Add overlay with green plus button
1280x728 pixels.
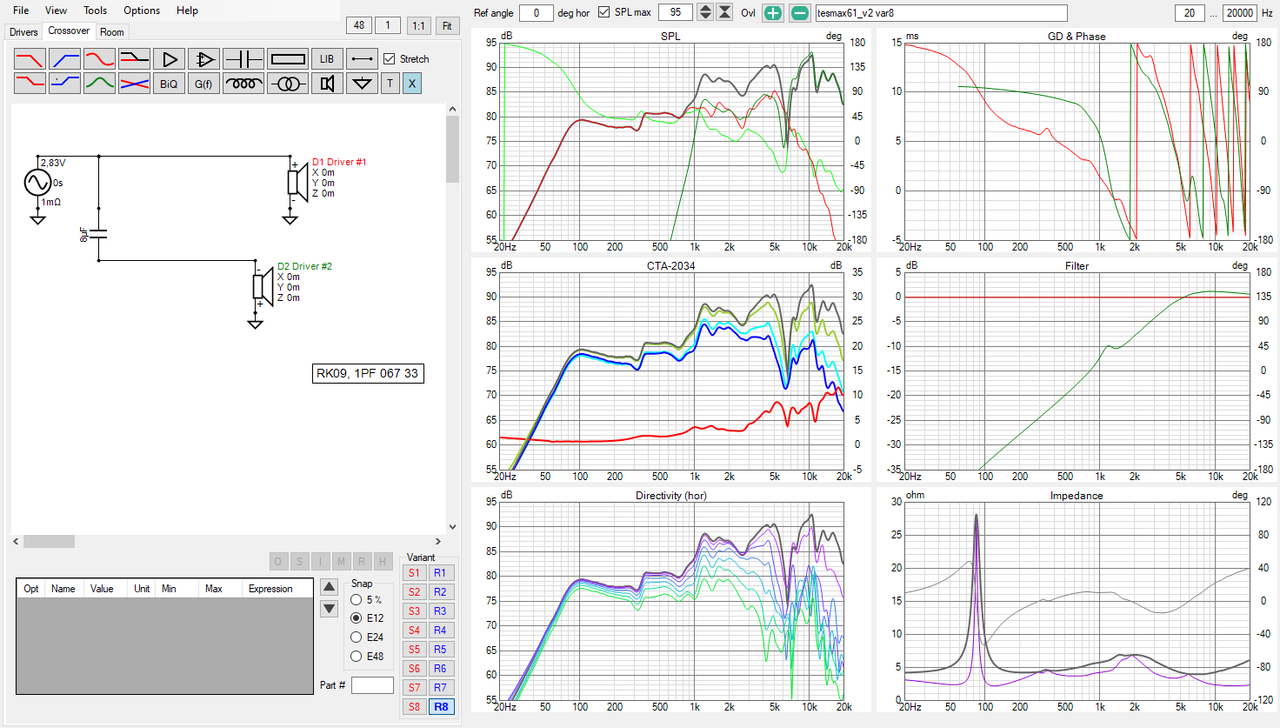click(773, 13)
